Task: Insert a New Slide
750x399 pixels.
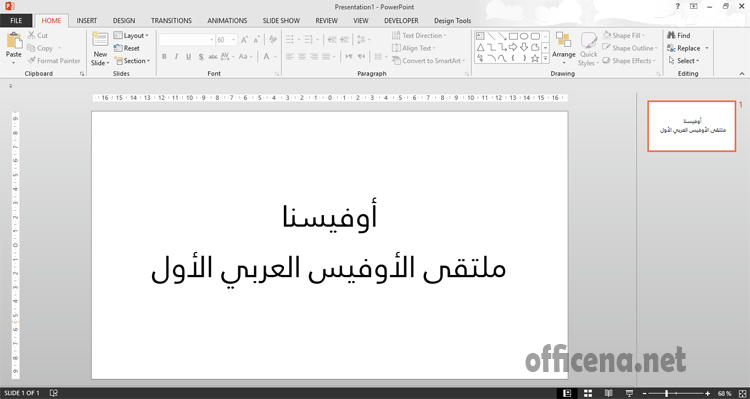Action: point(100,49)
